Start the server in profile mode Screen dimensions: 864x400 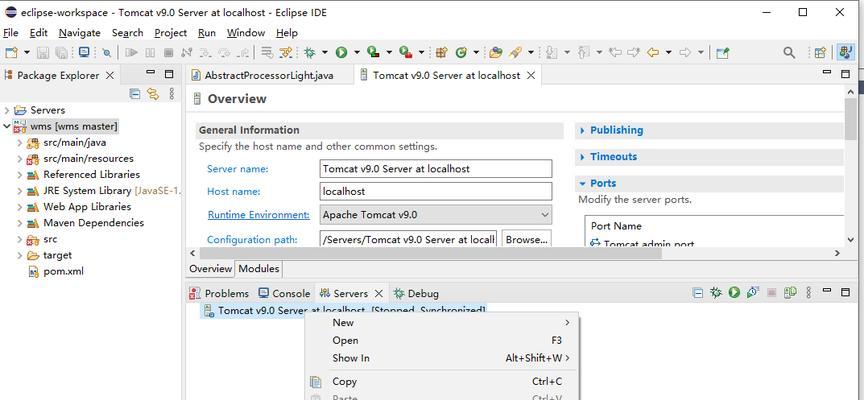(x=753, y=293)
